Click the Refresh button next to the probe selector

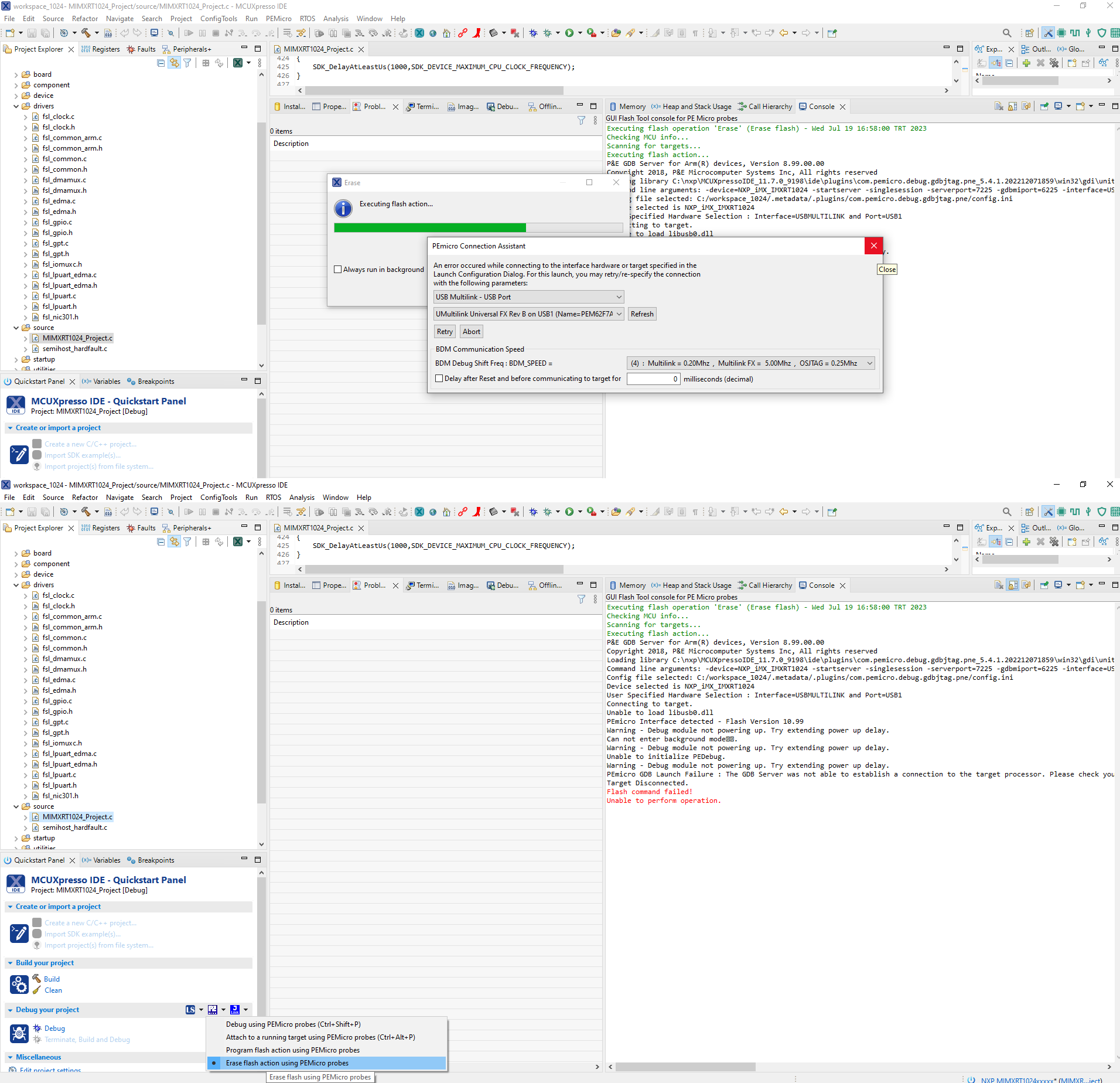pyautogui.click(x=641, y=314)
